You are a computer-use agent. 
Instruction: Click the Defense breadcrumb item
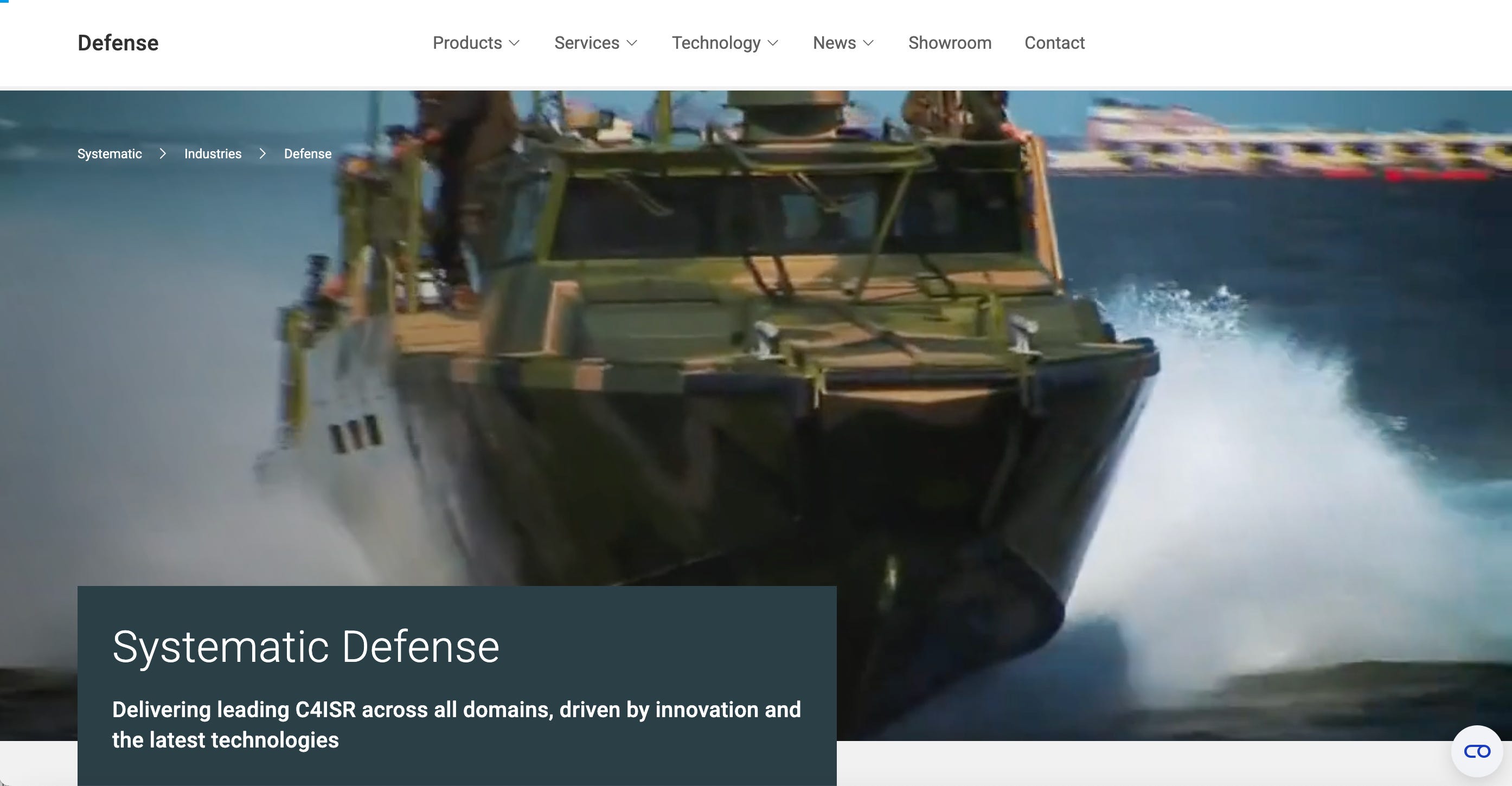(x=307, y=154)
